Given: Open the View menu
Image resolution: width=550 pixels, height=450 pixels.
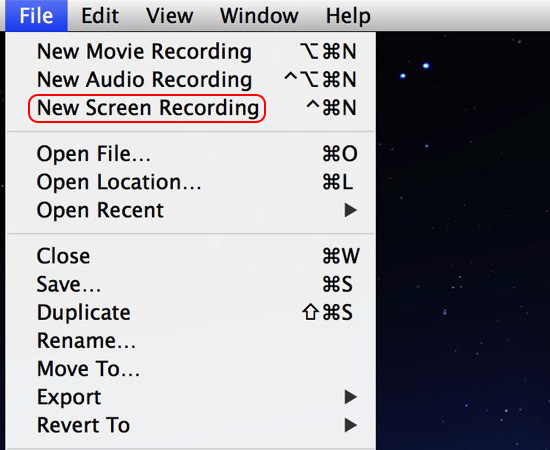Looking at the screenshot, I should point(169,16).
